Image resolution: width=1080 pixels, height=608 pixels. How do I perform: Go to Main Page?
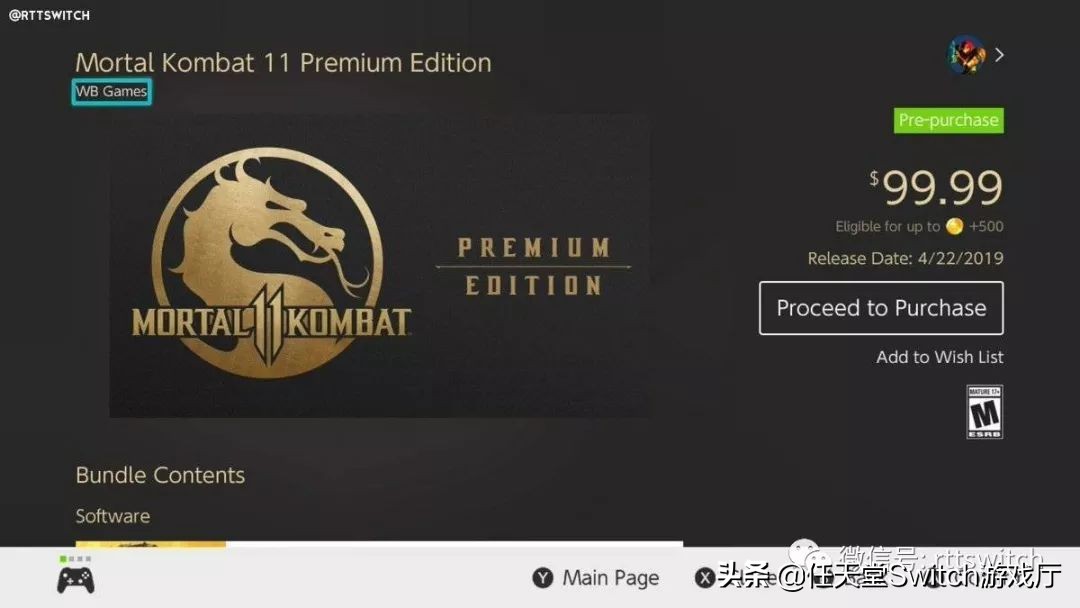pos(610,578)
